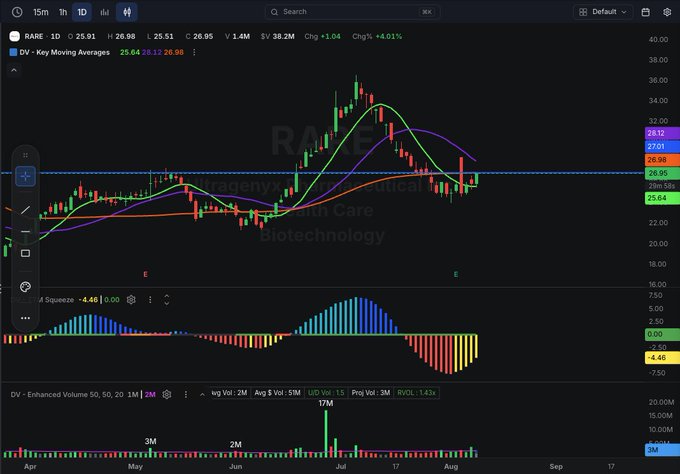Collapse the indicator legend chevron
Screen dimensions: 680x474
[14, 70]
